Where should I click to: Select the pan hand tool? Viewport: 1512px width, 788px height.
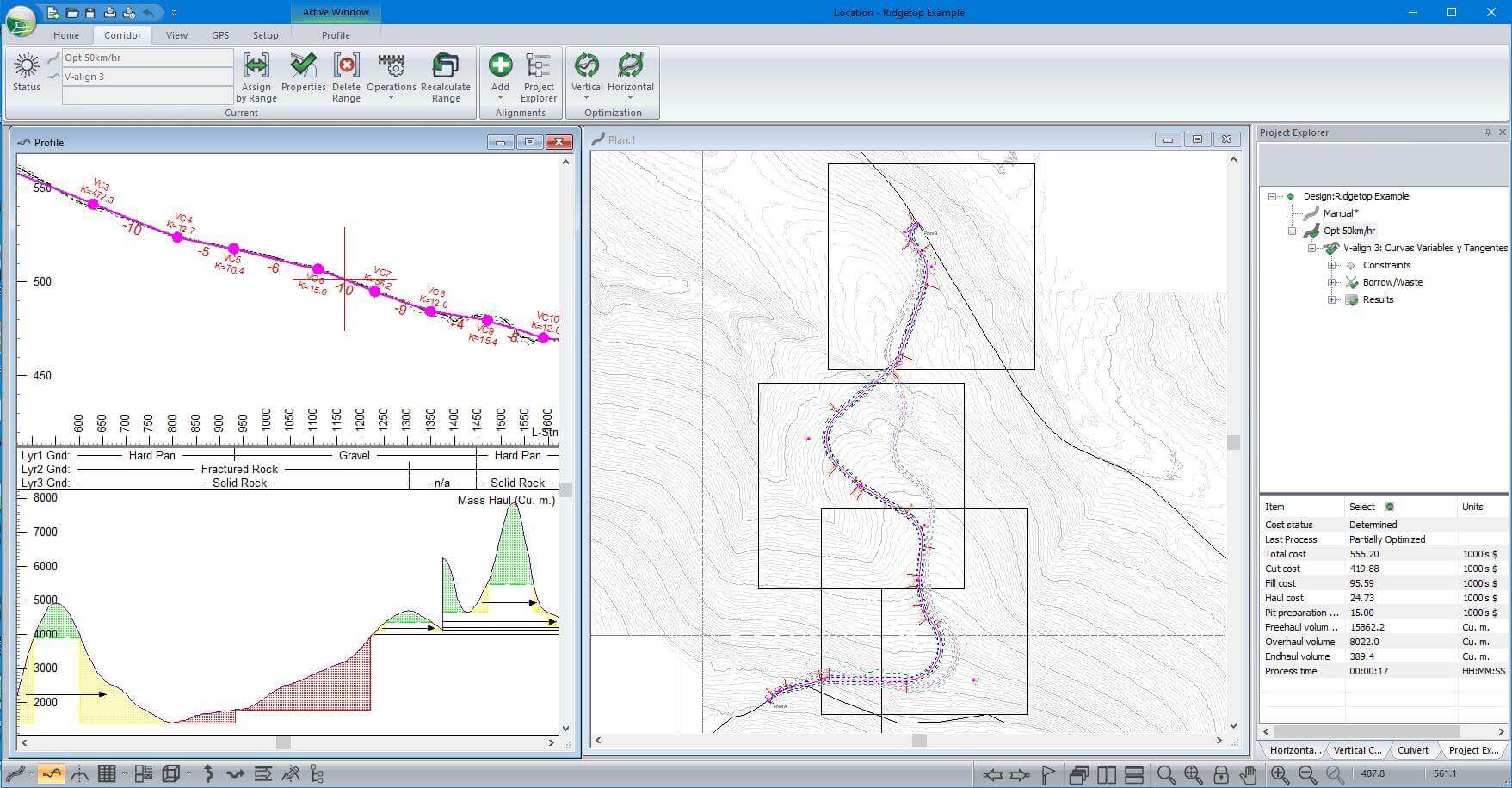[1248, 774]
